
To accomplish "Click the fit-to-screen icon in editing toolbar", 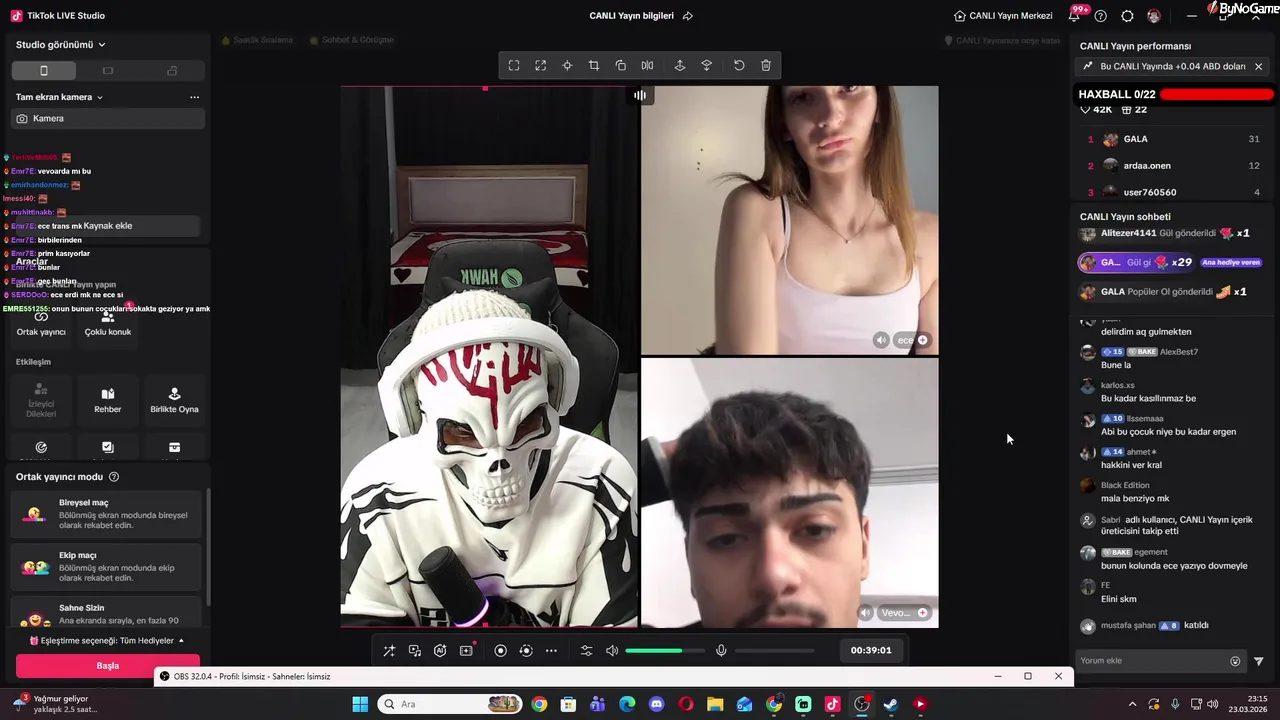I will [514, 65].
